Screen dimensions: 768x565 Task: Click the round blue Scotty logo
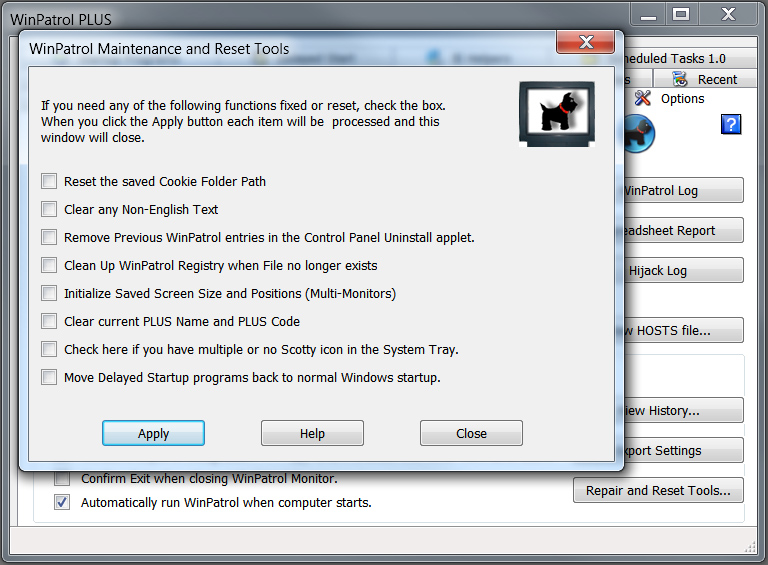click(638, 133)
